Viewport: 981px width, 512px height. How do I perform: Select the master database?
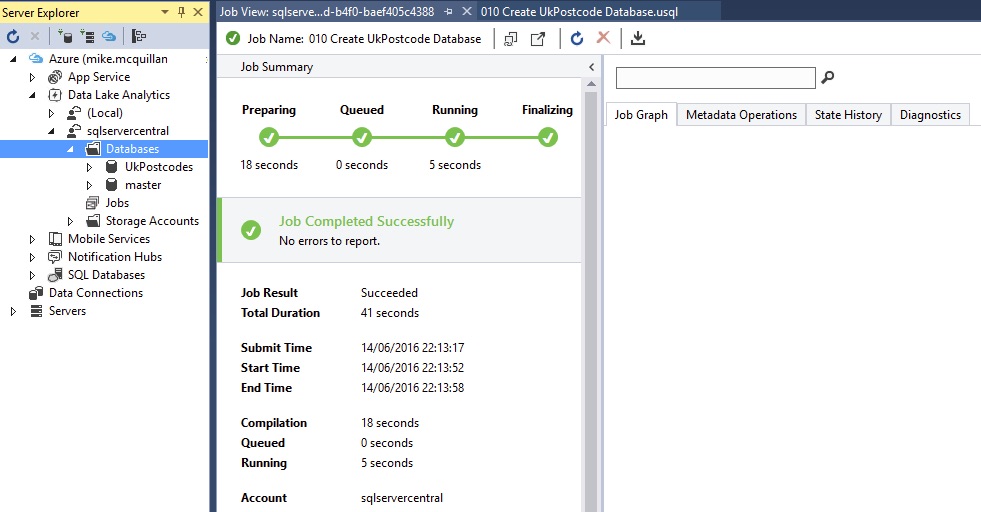tap(143, 185)
